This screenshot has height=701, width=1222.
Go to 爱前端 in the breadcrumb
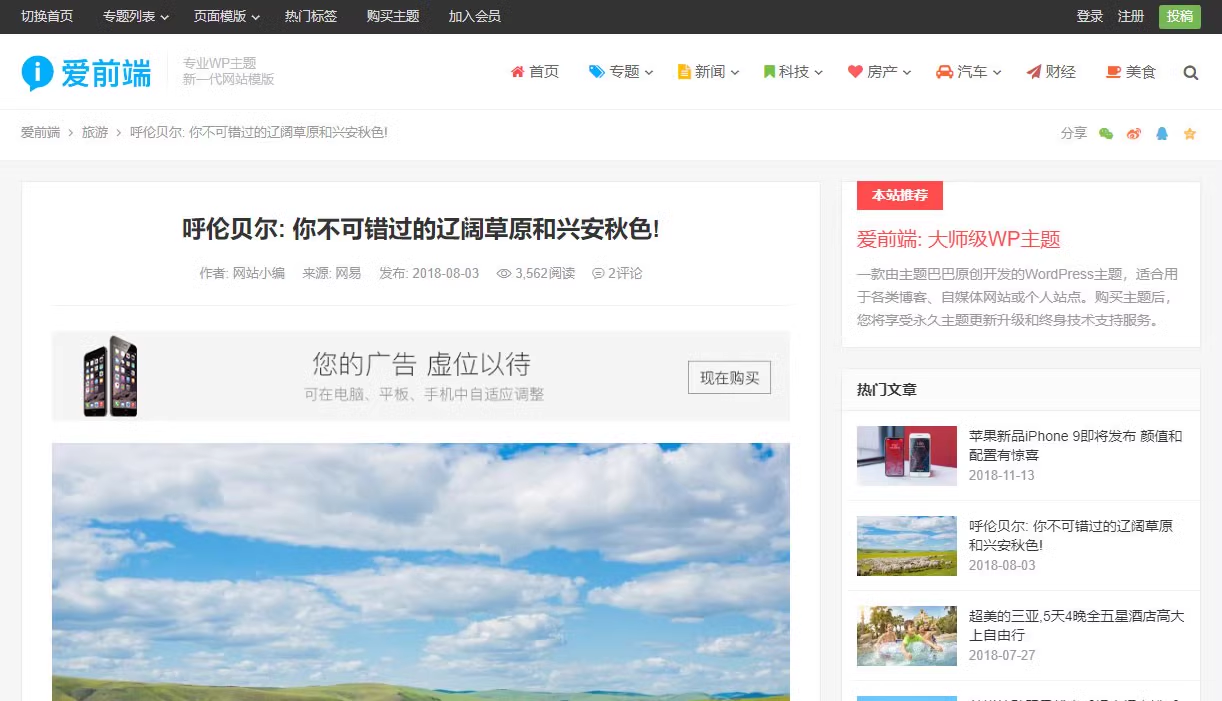41,133
